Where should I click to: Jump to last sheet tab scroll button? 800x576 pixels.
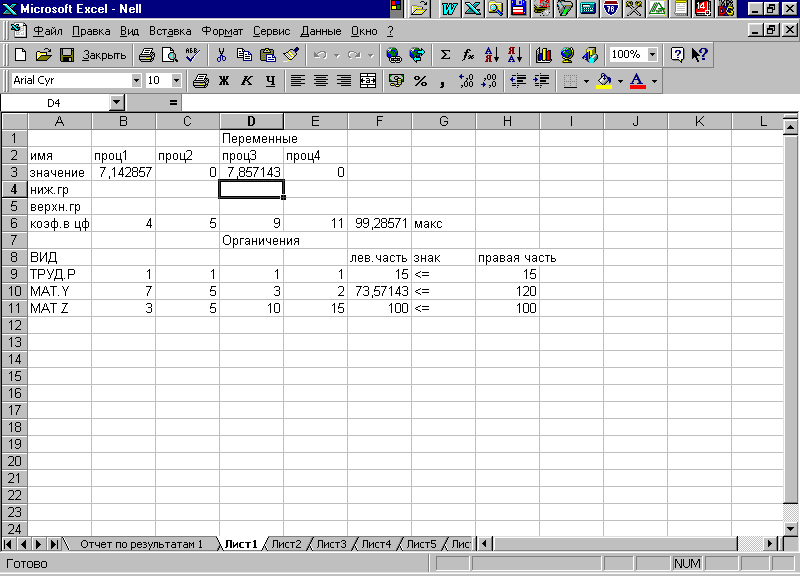coord(54,544)
